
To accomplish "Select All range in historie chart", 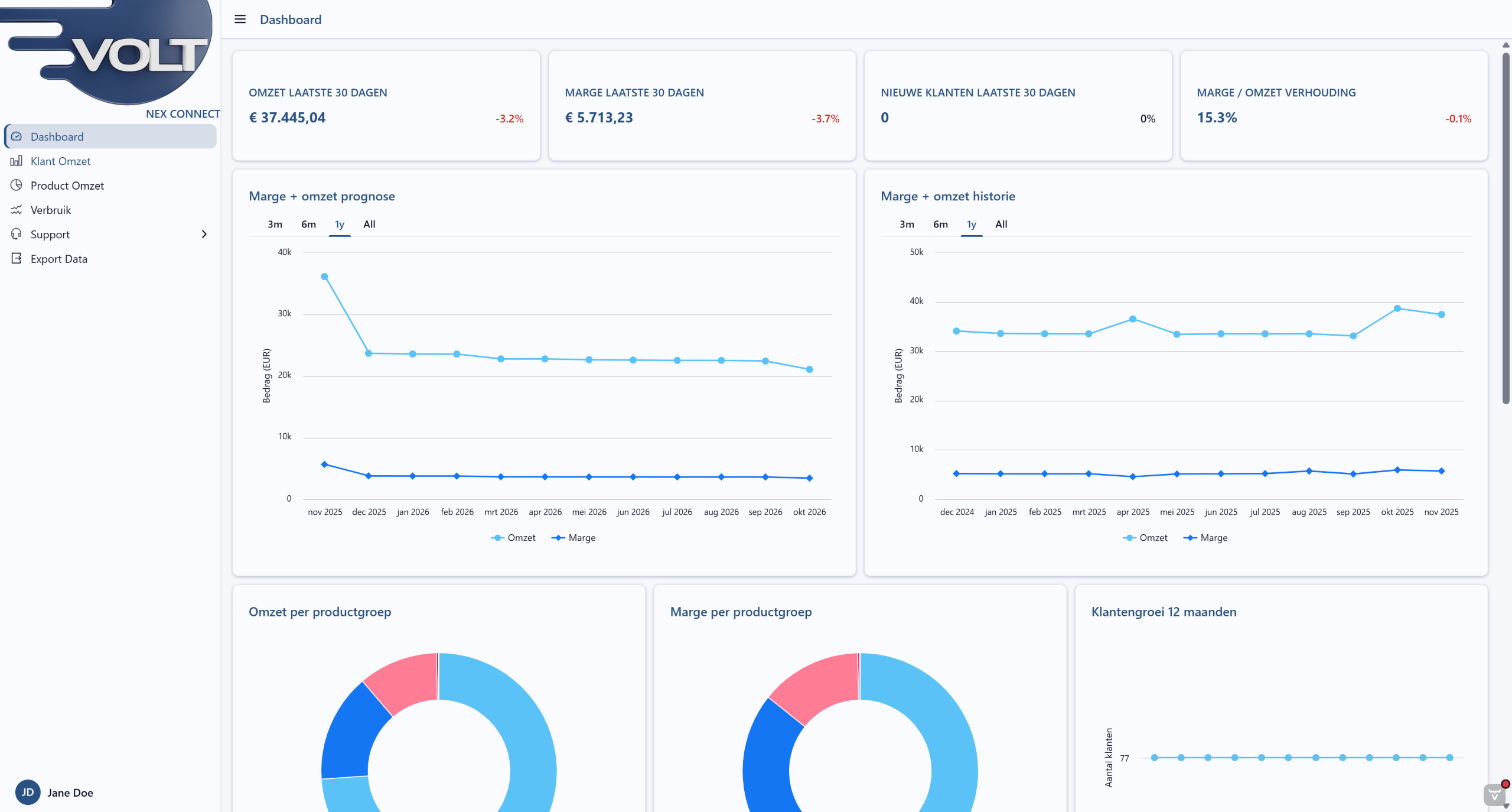I will pos(1001,225).
